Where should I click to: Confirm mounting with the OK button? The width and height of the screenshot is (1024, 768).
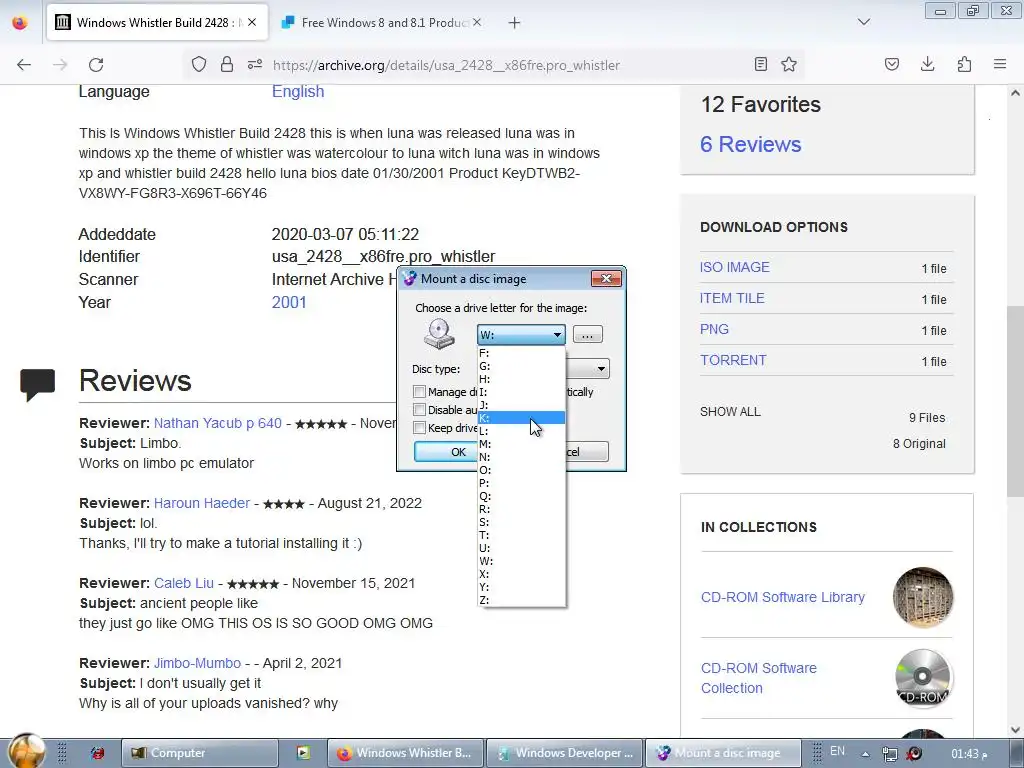(447, 452)
